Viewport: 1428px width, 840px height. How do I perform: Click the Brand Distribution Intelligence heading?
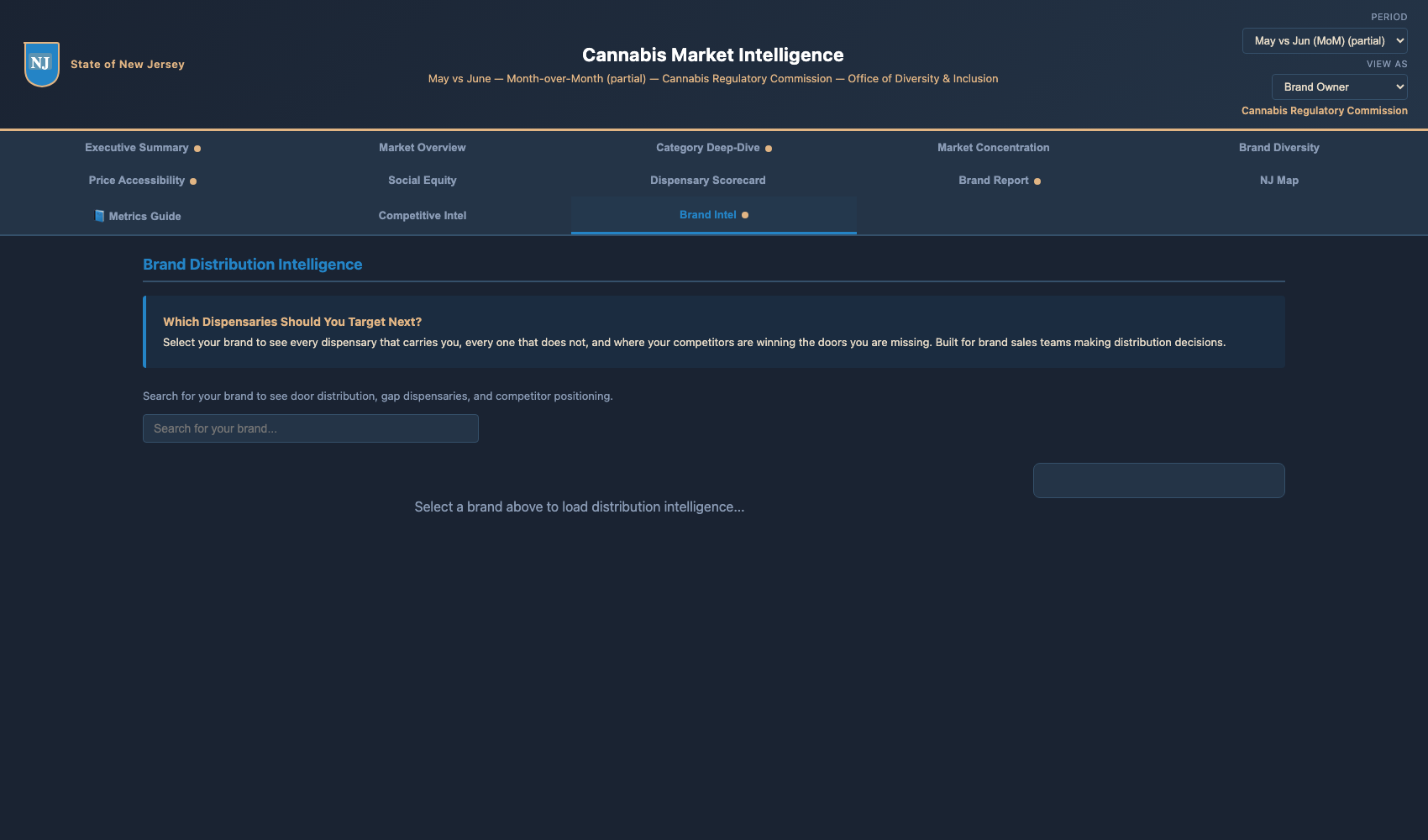tap(253, 265)
